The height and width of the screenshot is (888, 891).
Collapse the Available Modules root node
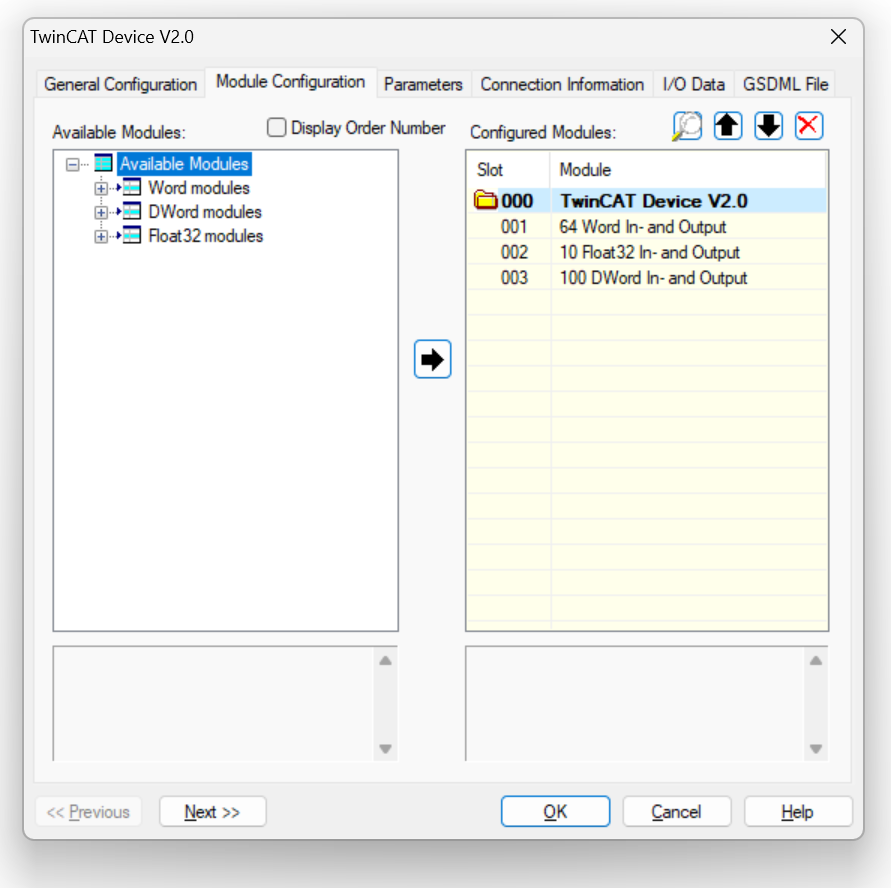(x=73, y=165)
